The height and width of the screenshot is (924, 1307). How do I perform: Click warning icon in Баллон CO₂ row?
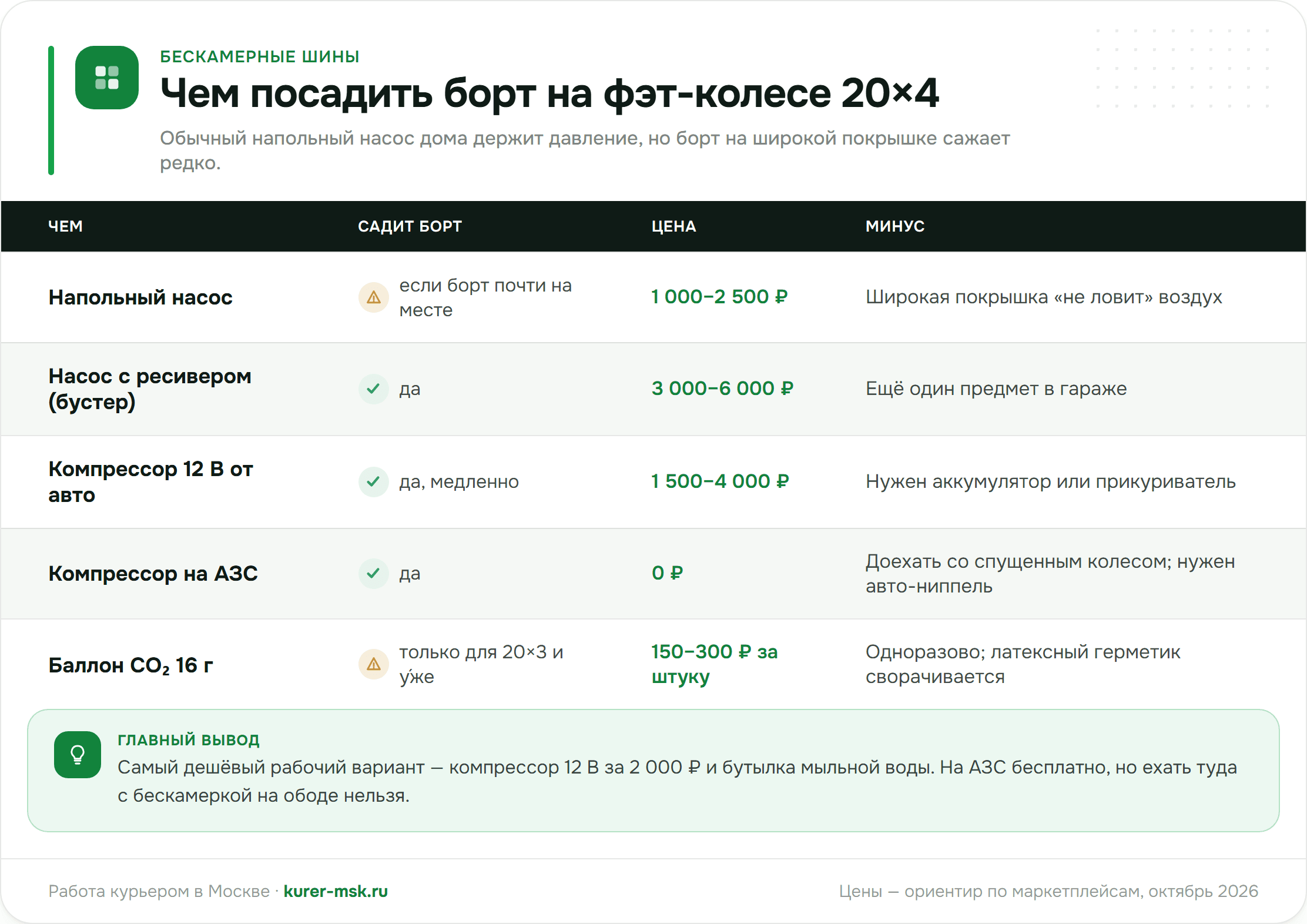tap(374, 664)
